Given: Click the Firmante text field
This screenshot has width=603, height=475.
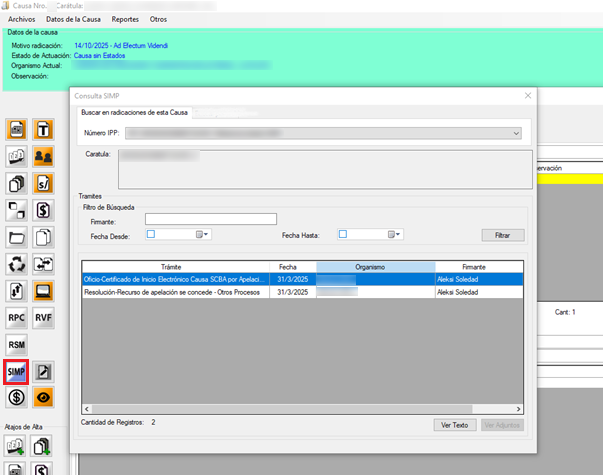Looking at the screenshot, I should pyautogui.click(x=210, y=219).
